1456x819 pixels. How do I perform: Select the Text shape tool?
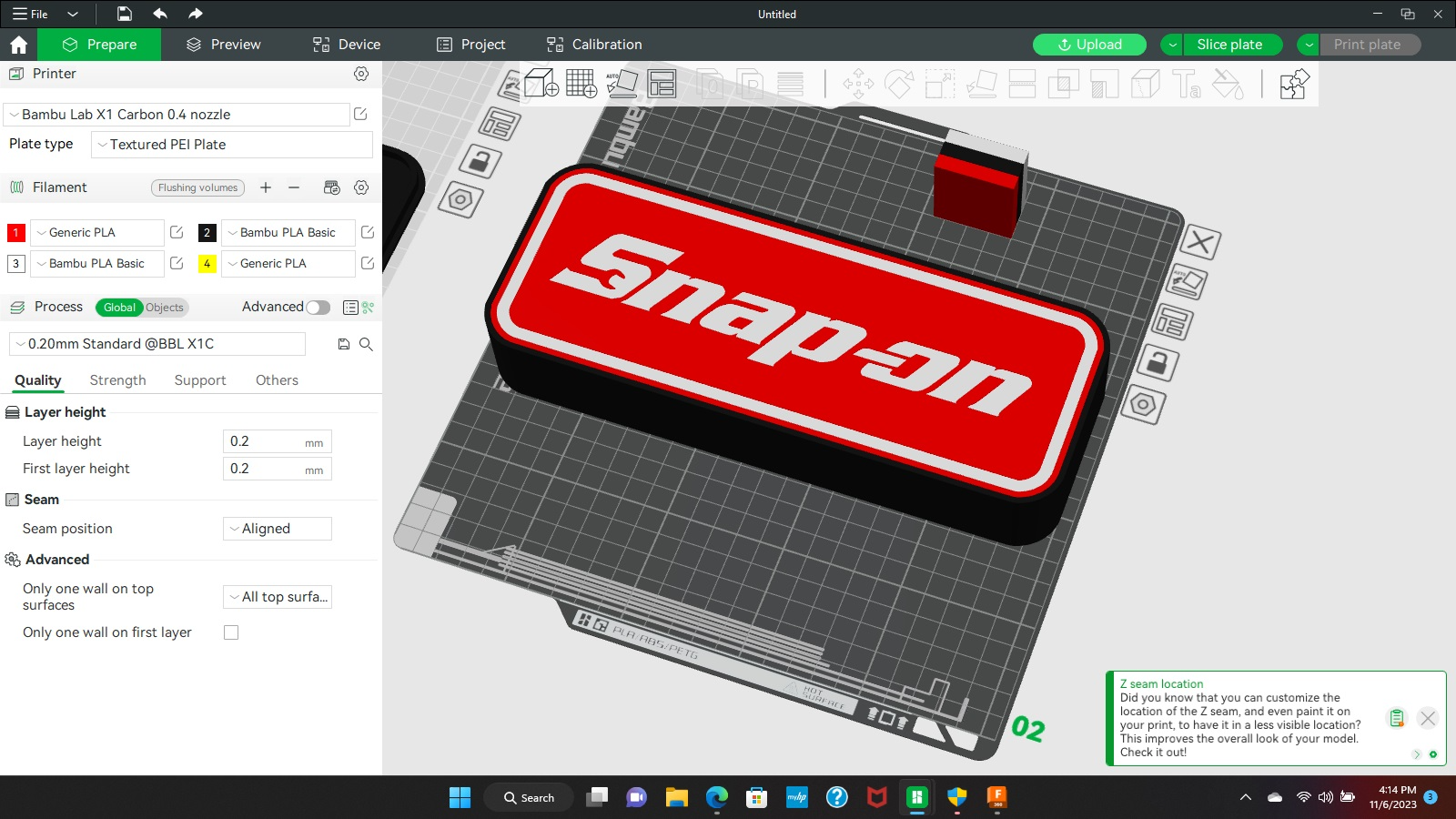coord(1187,84)
